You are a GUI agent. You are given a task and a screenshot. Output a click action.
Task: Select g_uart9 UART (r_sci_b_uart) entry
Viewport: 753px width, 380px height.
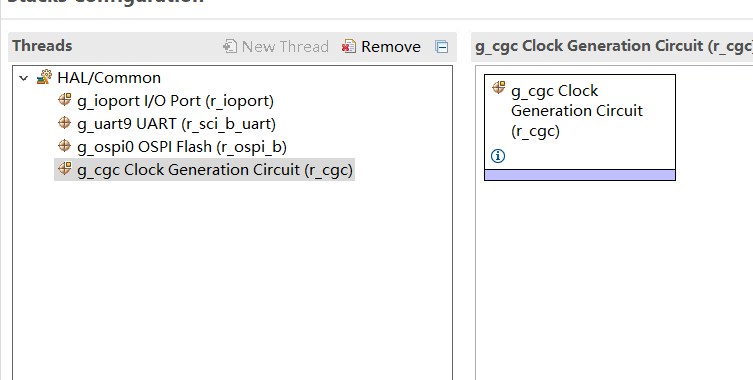tap(176, 124)
